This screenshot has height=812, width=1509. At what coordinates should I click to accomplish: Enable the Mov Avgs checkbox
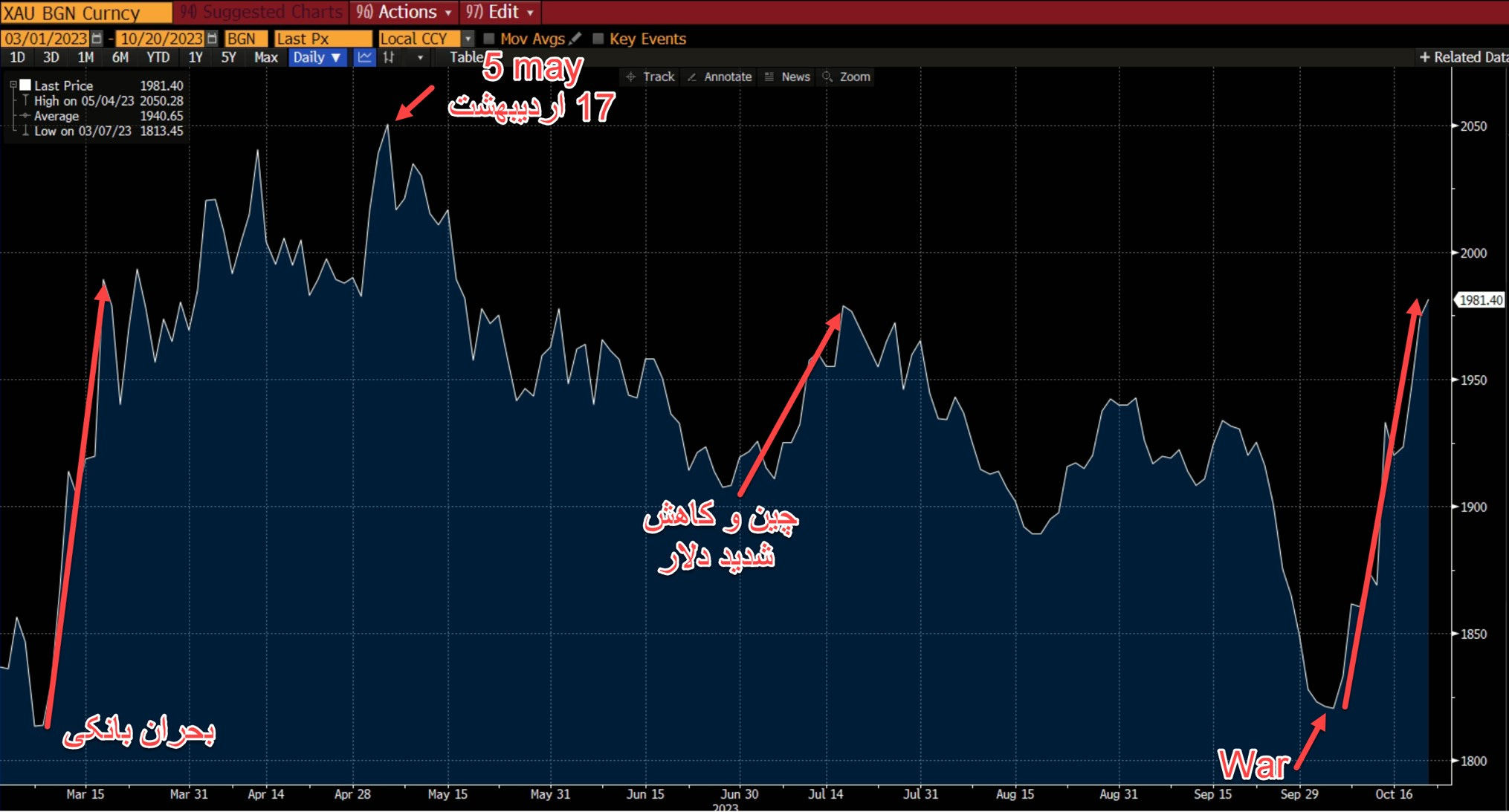pyautogui.click(x=489, y=39)
